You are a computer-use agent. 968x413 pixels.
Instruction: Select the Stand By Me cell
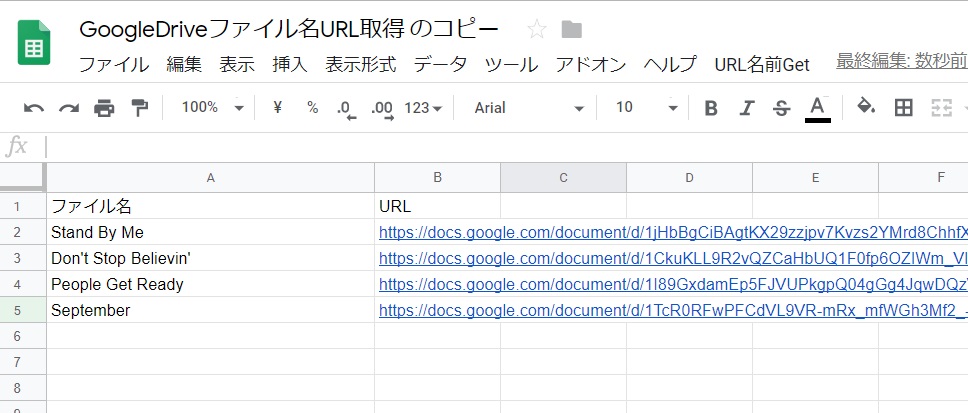point(211,232)
